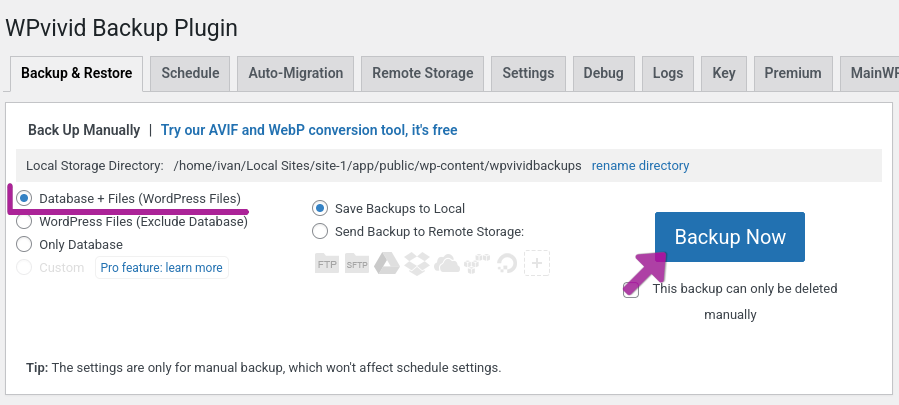Pick the Google Drive storage icon
This screenshot has width=899, height=405.
coord(386,263)
